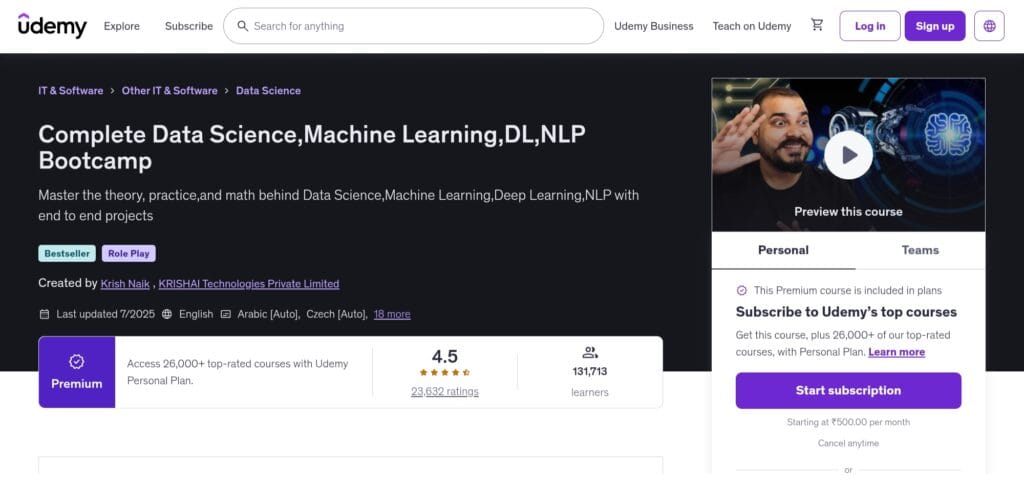Click the course title heading

pos(312,147)
